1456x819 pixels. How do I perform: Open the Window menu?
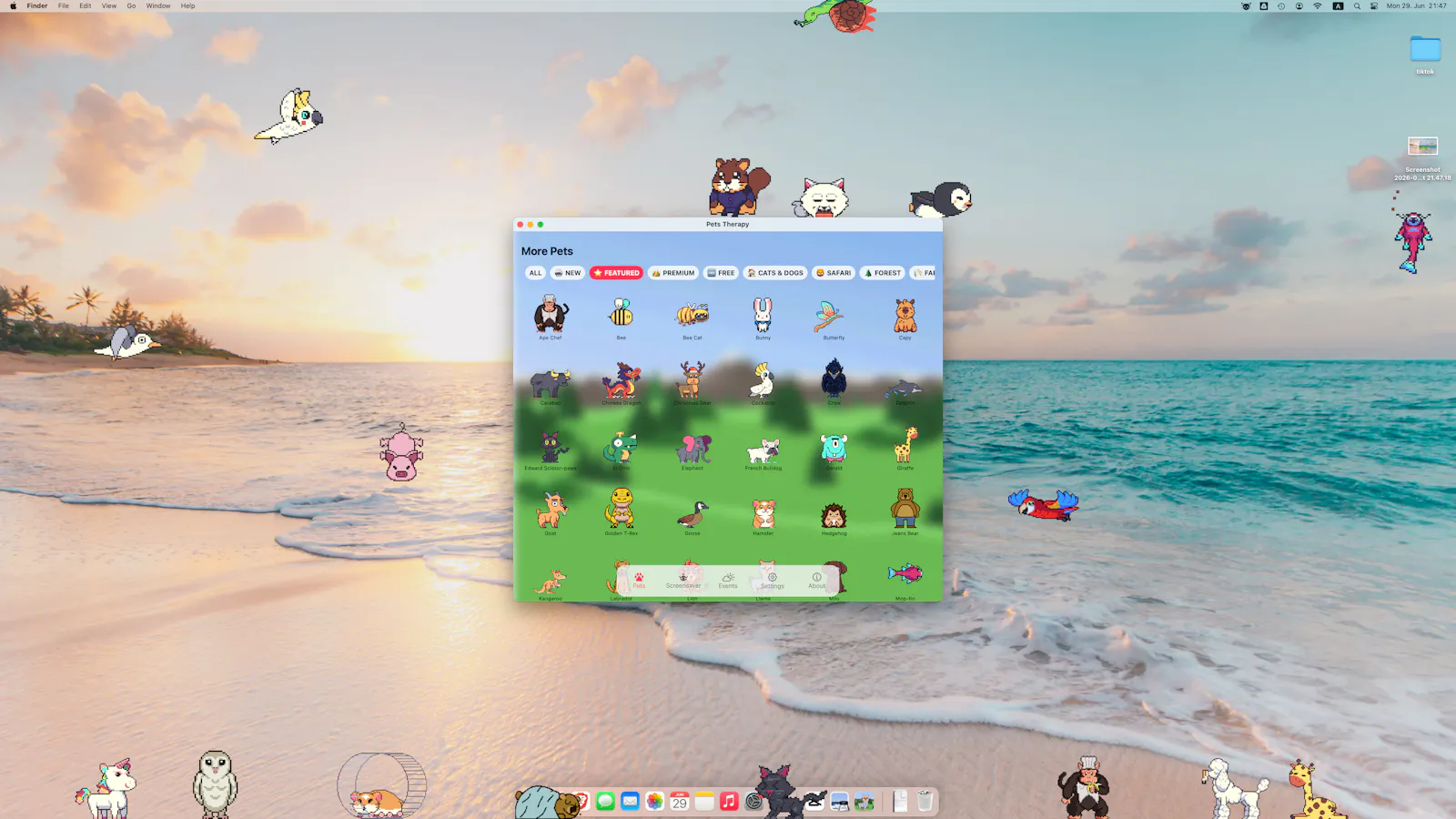click(158, 5)
